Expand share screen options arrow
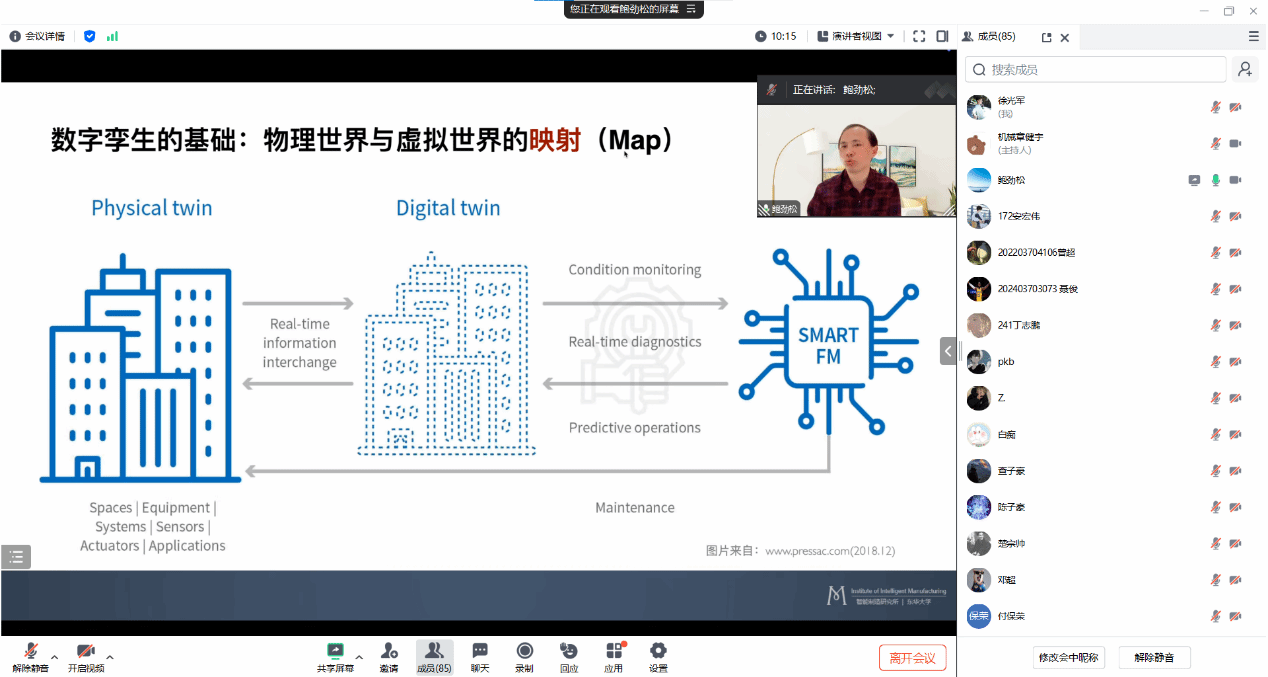The height and width of the screenshot is (677, 1268). [x=359, y=657]
